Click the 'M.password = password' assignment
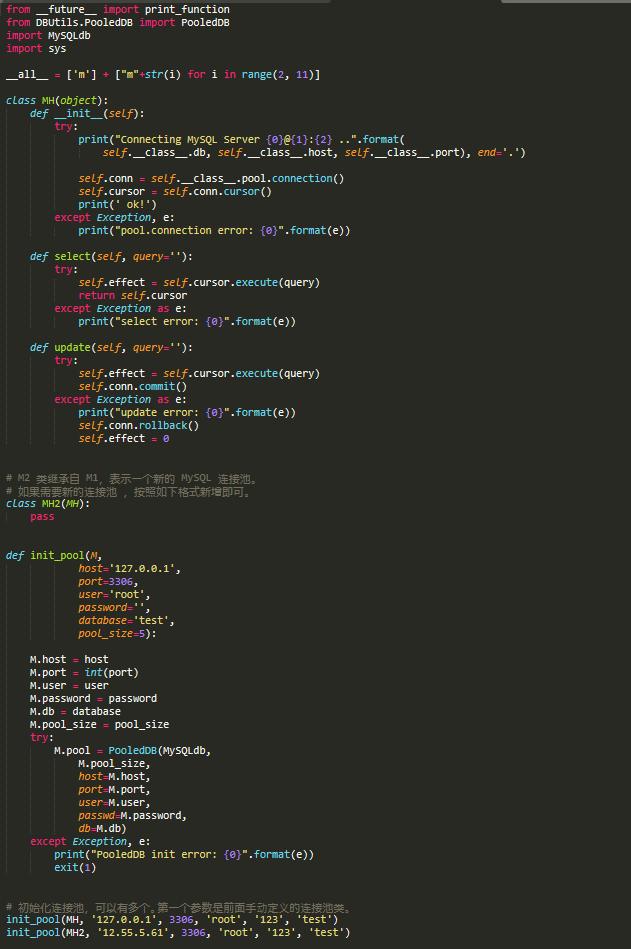Screen dimensions: 631x949 click(93, 699)
